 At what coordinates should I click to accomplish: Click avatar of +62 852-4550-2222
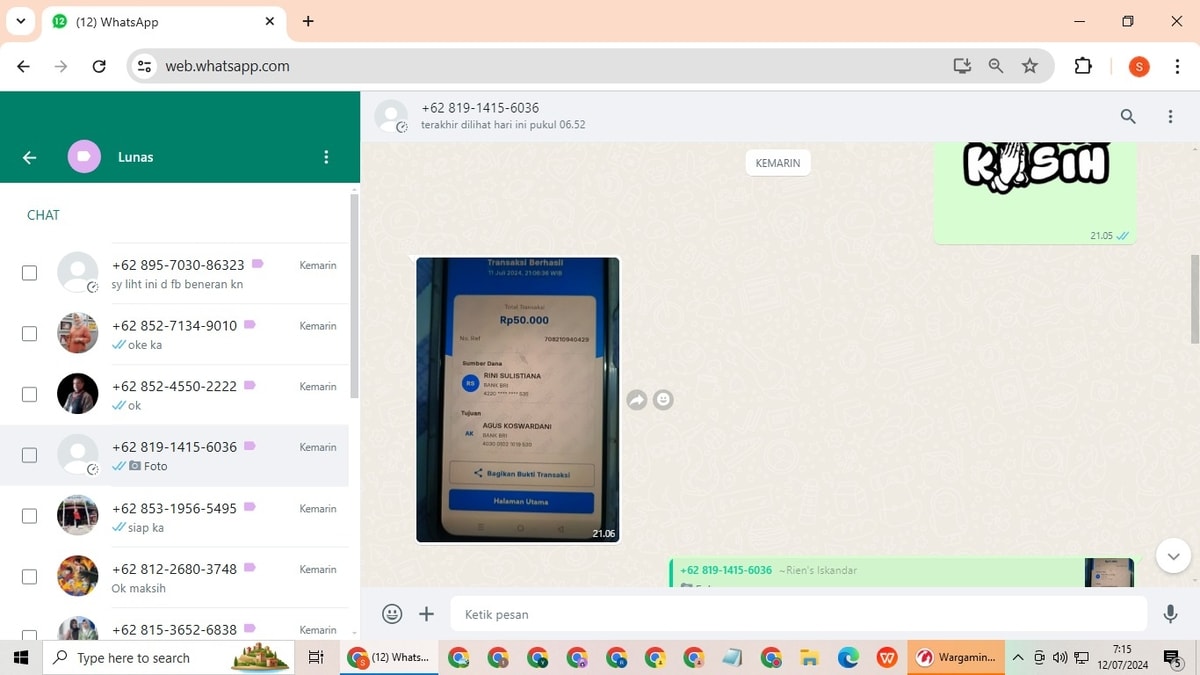(78, 394)
